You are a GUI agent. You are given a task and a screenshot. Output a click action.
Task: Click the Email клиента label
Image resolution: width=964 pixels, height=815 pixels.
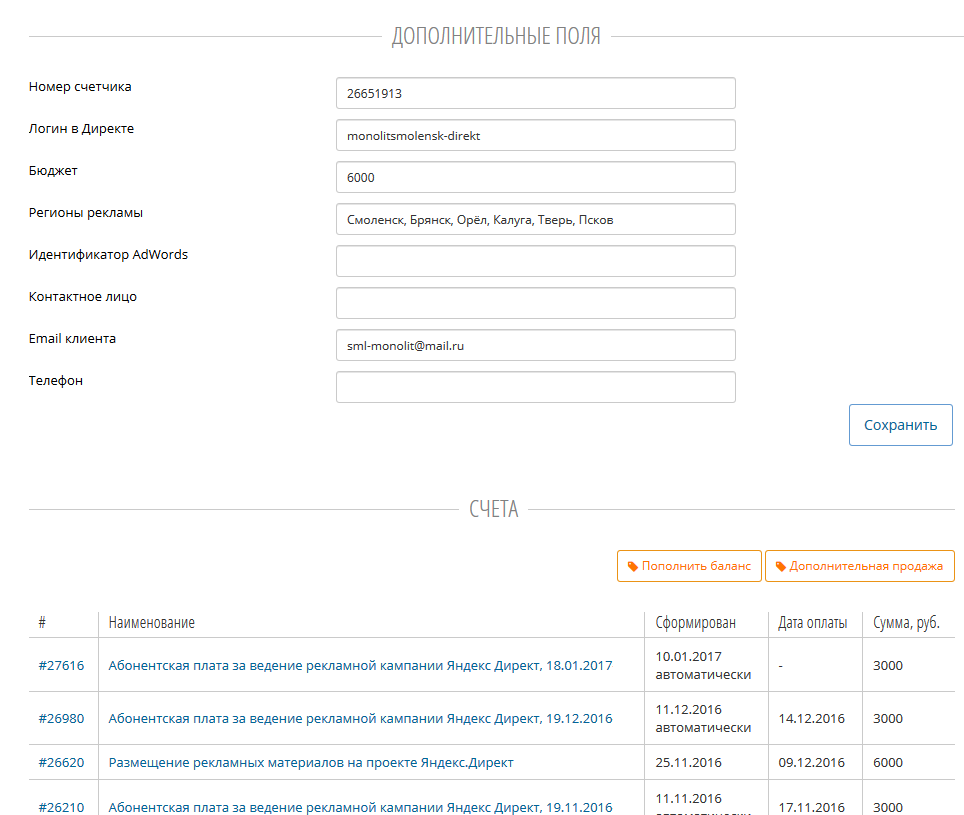pos(72,339)
